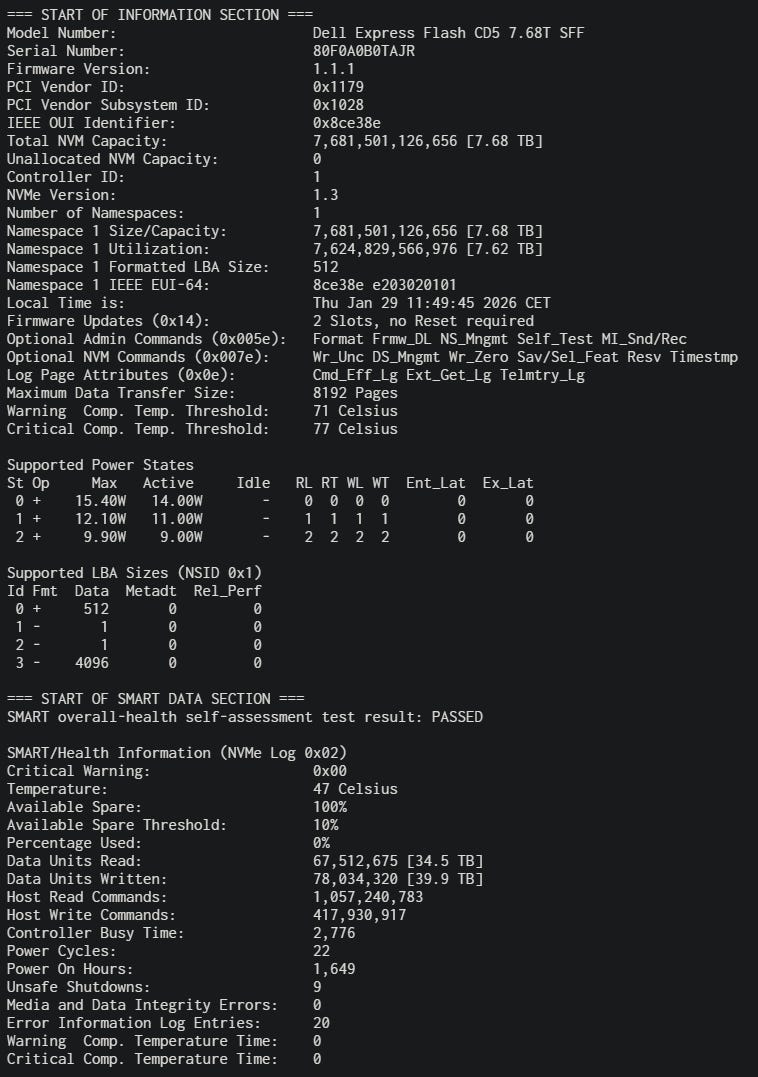This screenshot has width=758, height=1077.
Task: Click the Local Time timestamp value
Action: click(432, 303)
